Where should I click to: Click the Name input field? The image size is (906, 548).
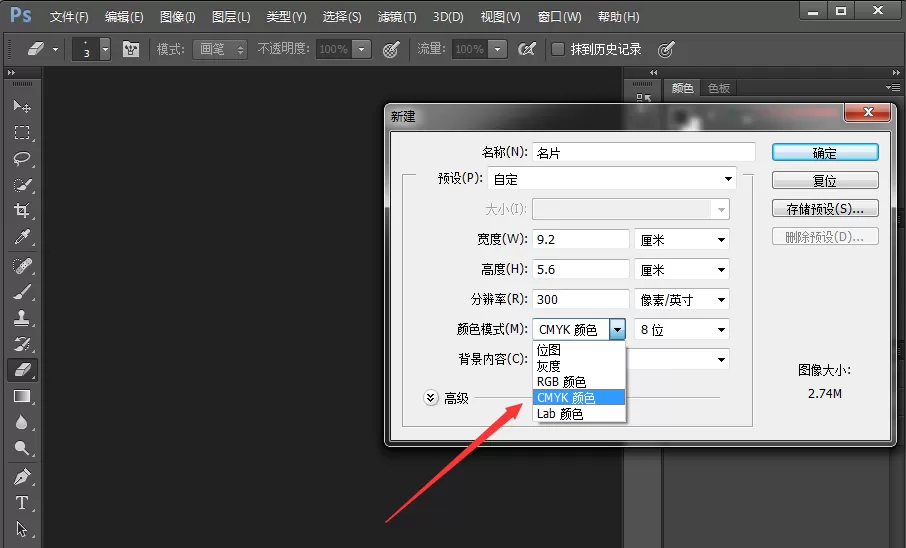coord(644,152)
